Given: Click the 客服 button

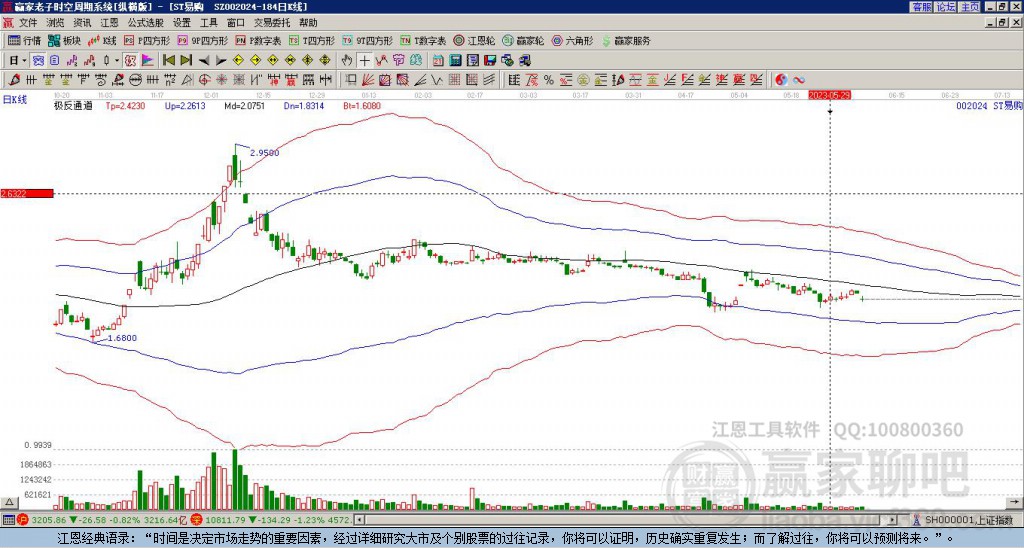Looking at the screenshot, I should [x=921, y=7].
